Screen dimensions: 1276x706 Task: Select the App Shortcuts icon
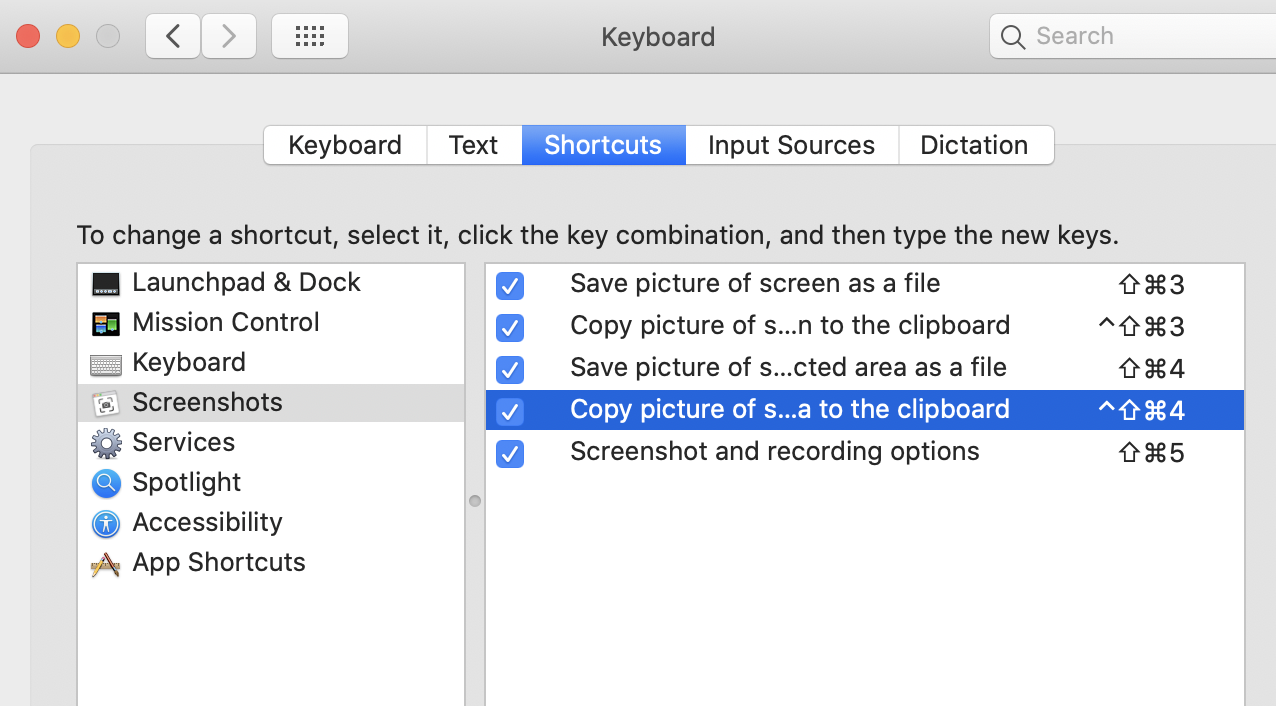click(x=106, y=563)
